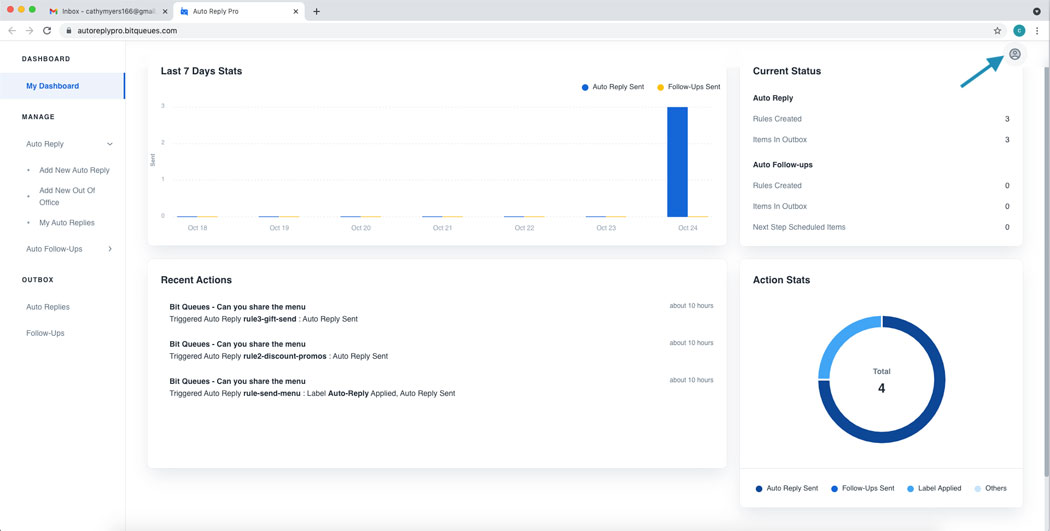Click Next Step Scheduled Items row
This screenshot has width=1050, height=531.
[x=881, y=227]
